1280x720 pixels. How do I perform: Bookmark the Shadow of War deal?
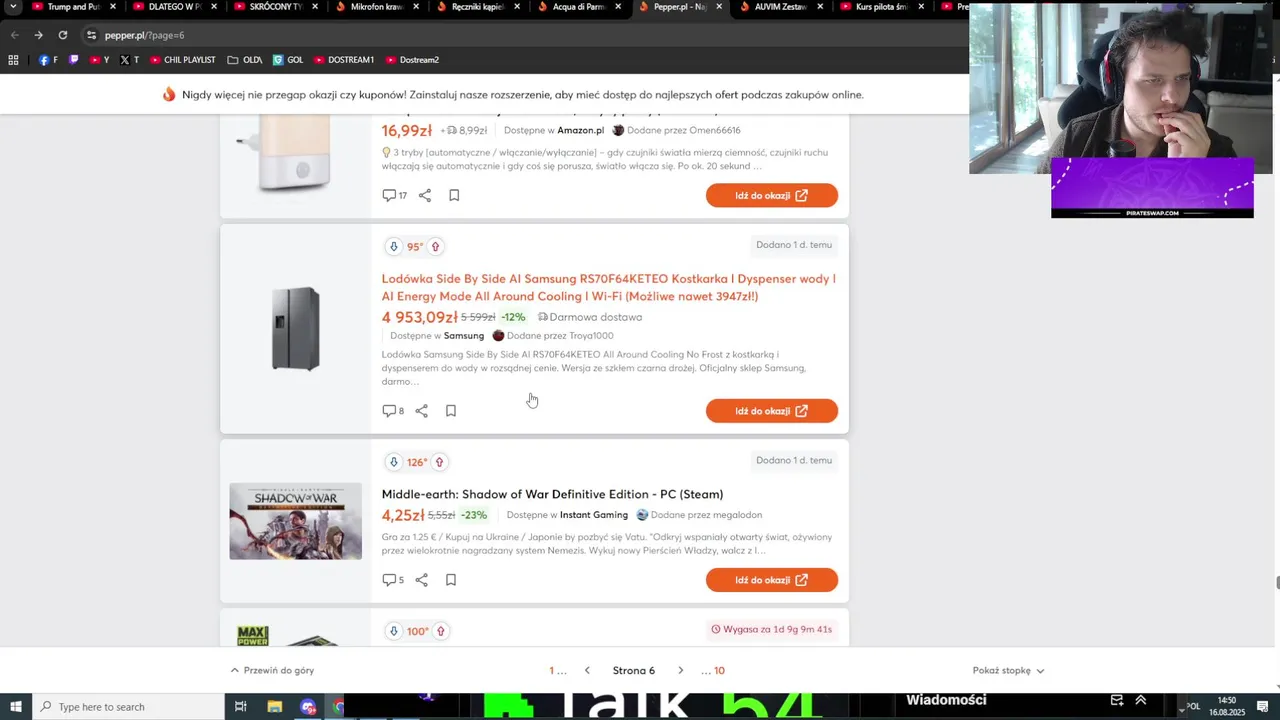pos(451,580)
